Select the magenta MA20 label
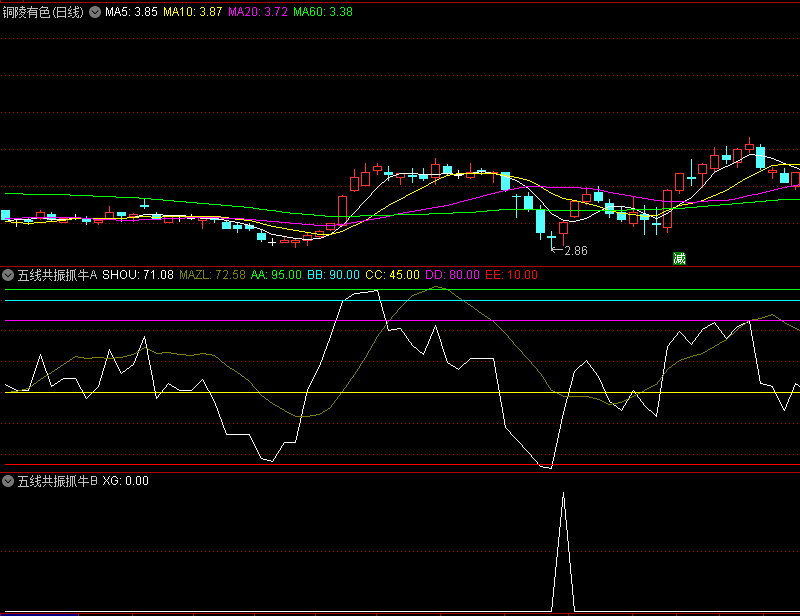The height and width of the screenshot is (616, 800). click(258, 13)
